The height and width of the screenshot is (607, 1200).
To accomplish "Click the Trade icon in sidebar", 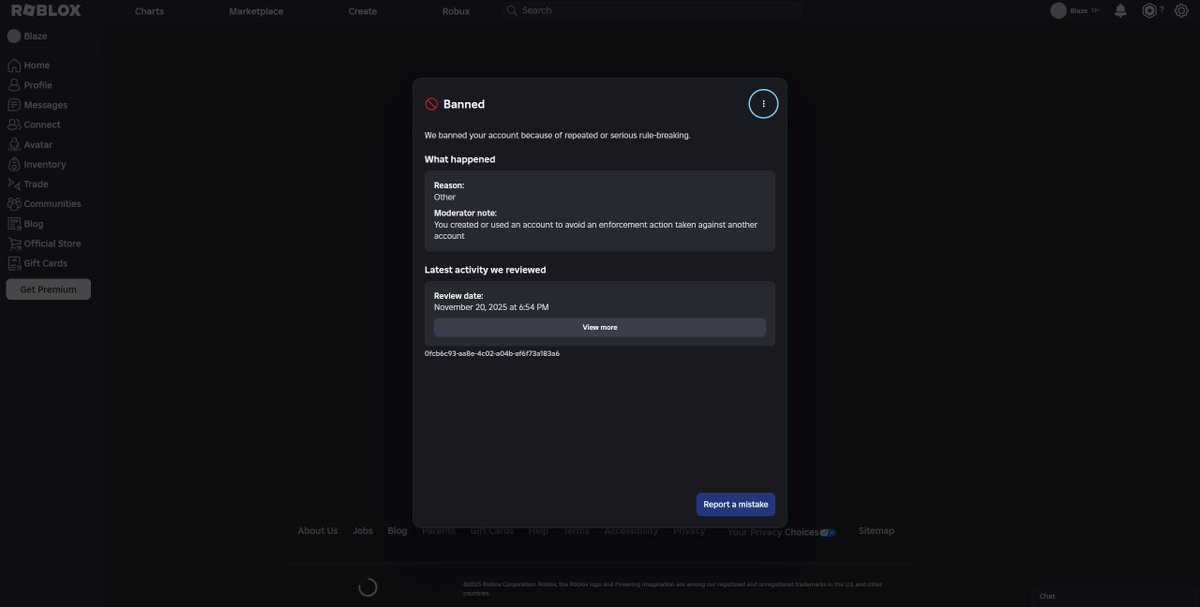I will [x=14, y=184].
